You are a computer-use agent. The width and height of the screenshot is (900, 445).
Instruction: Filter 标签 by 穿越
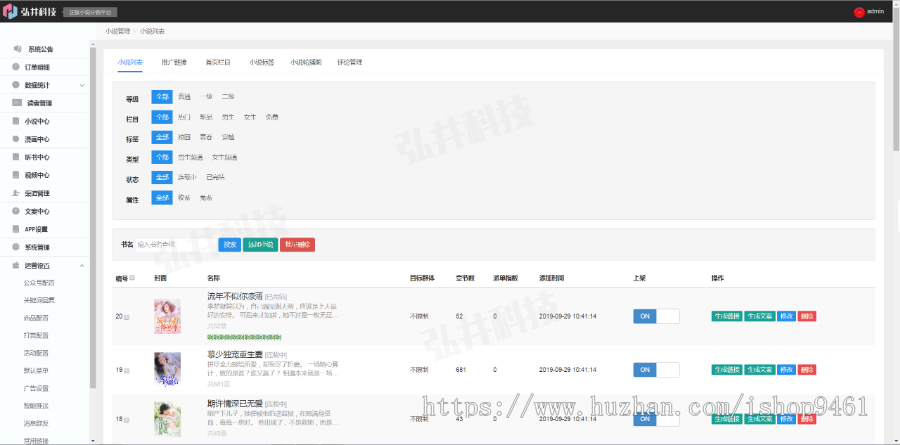pos(228,137)
